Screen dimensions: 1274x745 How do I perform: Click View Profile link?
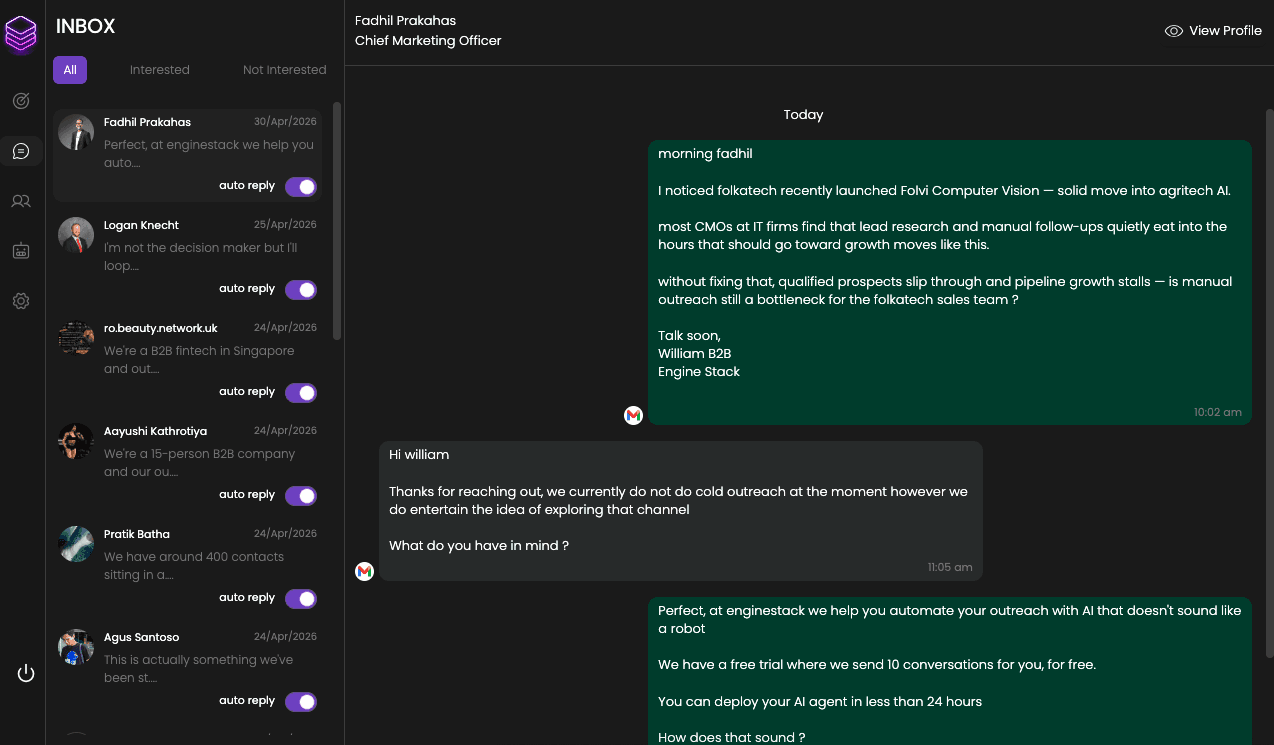tap(1213, 31)
